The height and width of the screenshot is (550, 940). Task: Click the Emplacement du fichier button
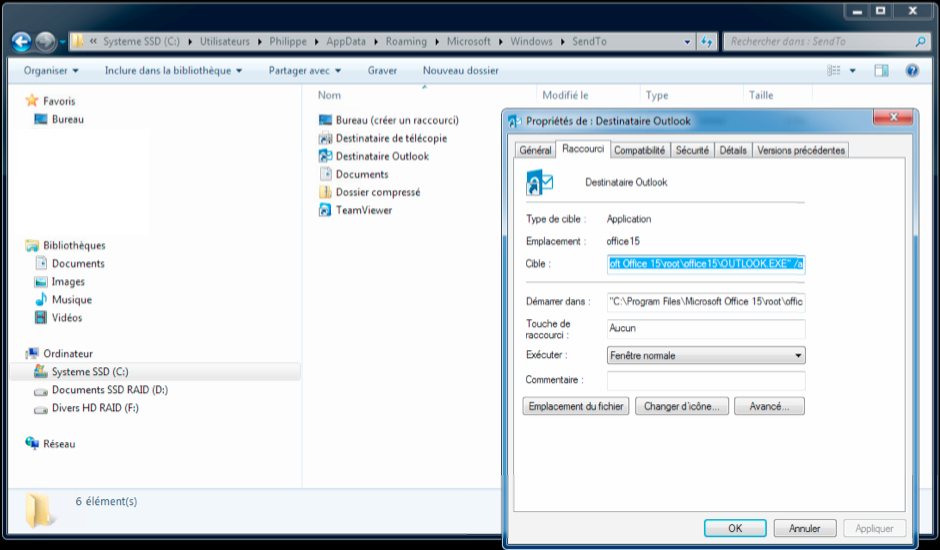click(x=576, y=406)
